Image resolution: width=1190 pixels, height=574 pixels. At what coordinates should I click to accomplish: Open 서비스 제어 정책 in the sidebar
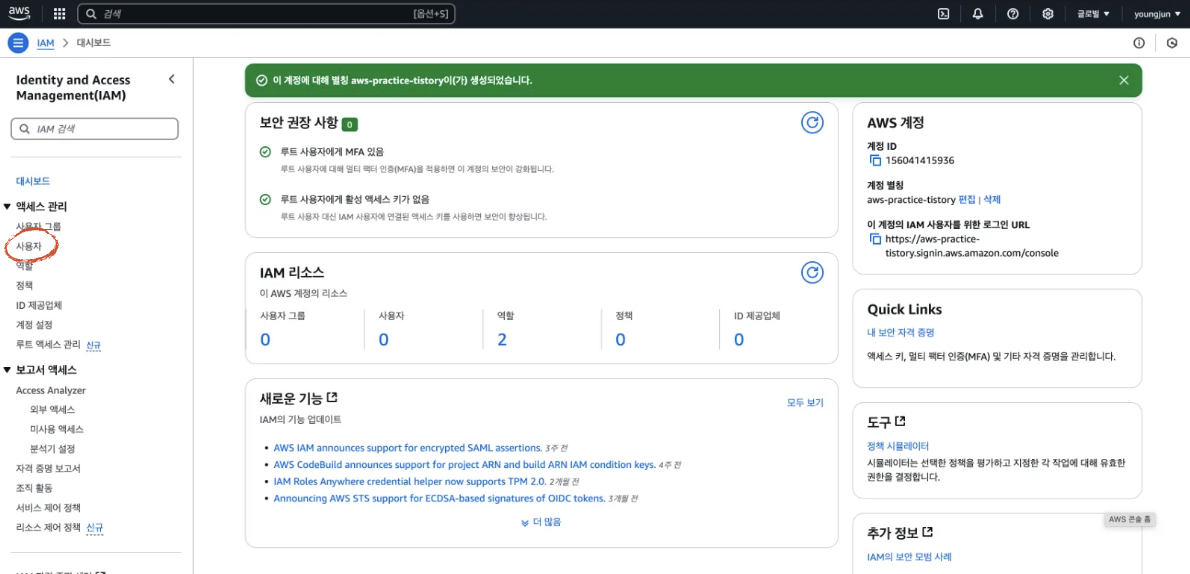point(48,508)
